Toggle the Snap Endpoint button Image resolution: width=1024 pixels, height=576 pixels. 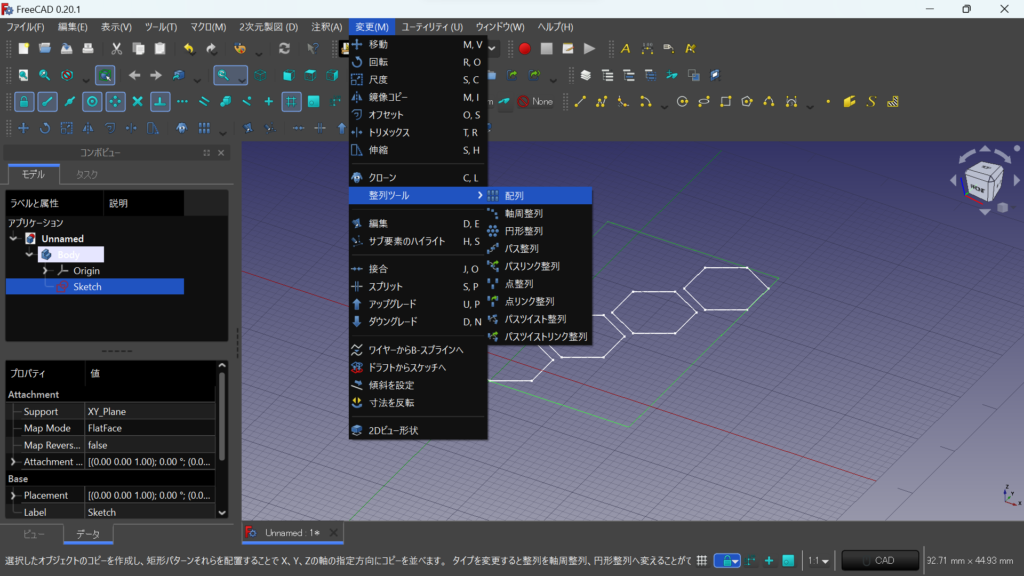point(47,101)
